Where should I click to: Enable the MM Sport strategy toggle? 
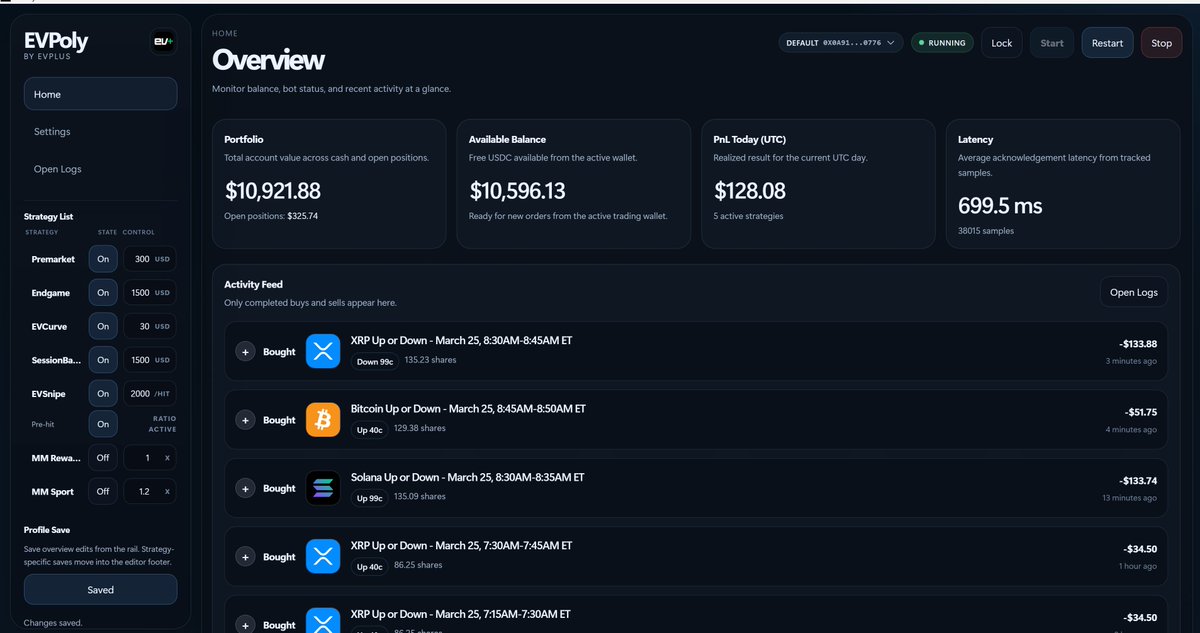103,491
